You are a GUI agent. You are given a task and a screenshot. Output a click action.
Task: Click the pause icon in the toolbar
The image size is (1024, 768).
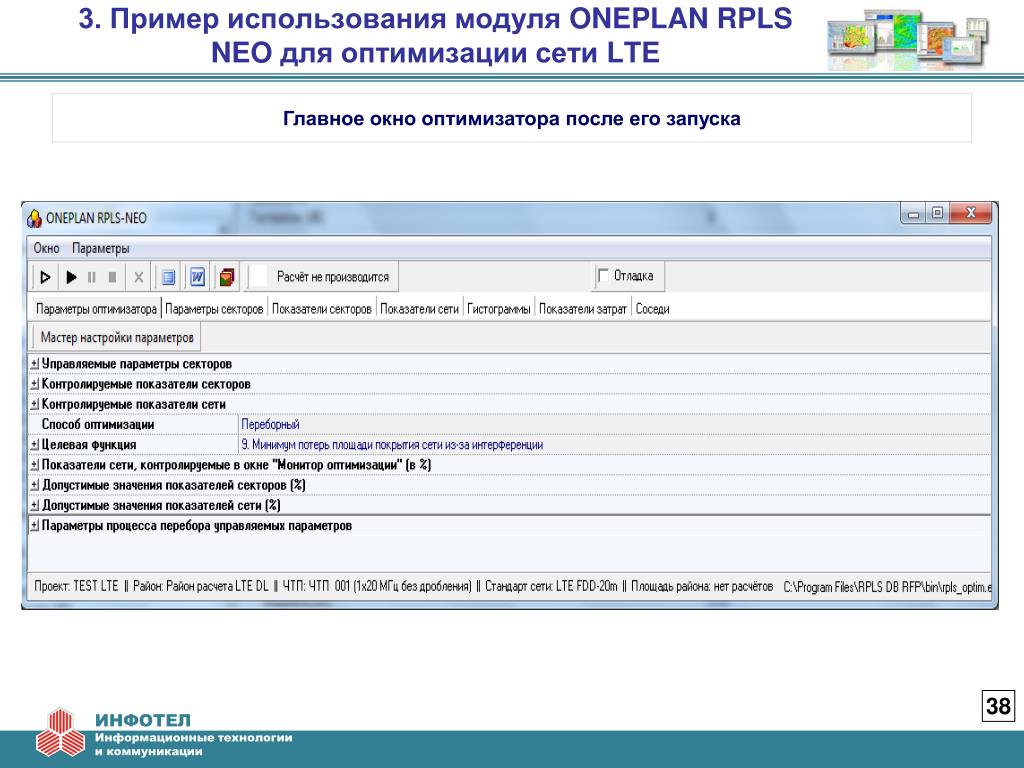point(91,278)
